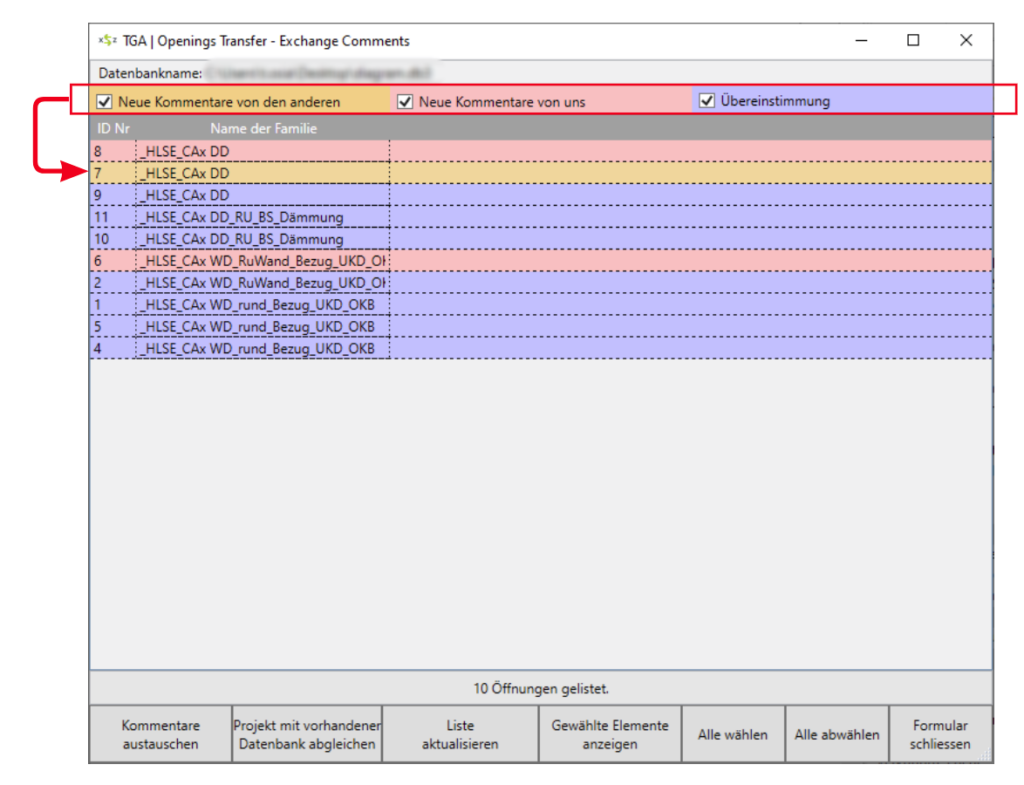1024x785 pixels.
Task: Click Liste aktualisieren button
Action: pos(460,734)
